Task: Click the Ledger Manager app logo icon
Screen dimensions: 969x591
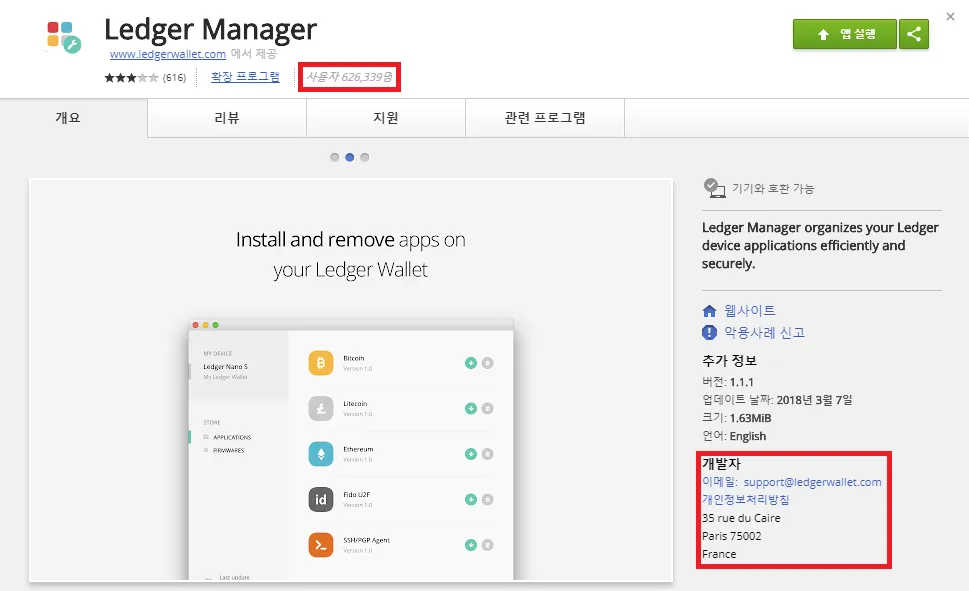Action: (x=64, y=37)
